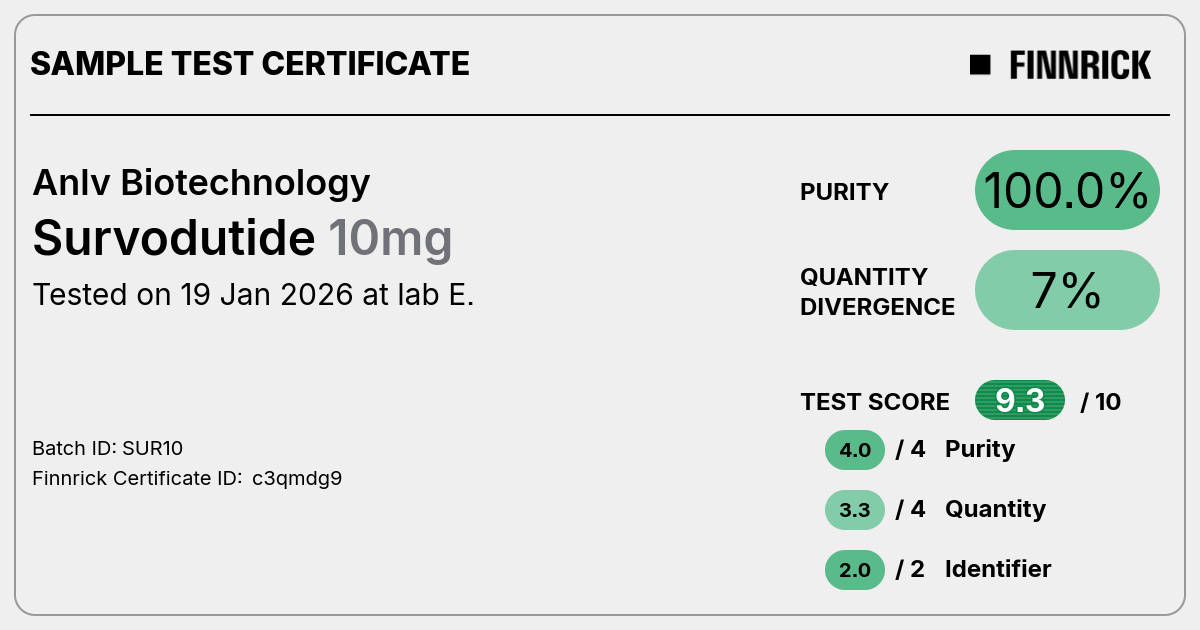Click the '/ 10' maximum score text
The image size is (1200, 630).
1101,402
